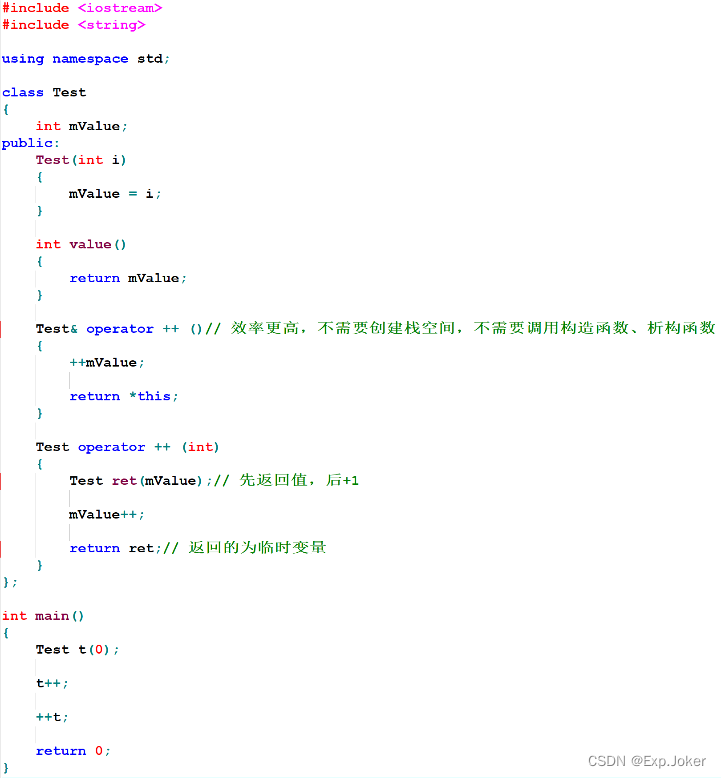Click the class Test declaration
Screen dimensions: 721x778
44,92
